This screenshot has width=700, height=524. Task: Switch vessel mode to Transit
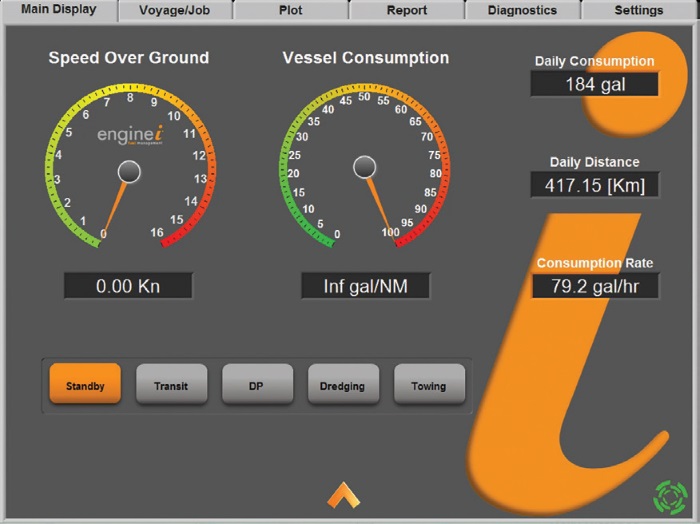coord(171,385)
